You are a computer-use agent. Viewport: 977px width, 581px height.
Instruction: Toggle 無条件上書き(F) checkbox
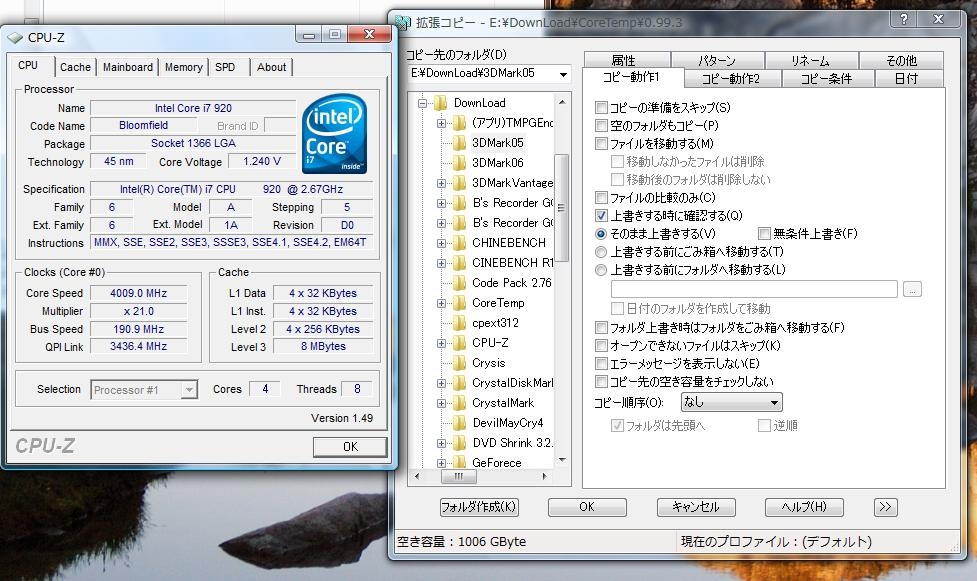click(x=765, y=234)
